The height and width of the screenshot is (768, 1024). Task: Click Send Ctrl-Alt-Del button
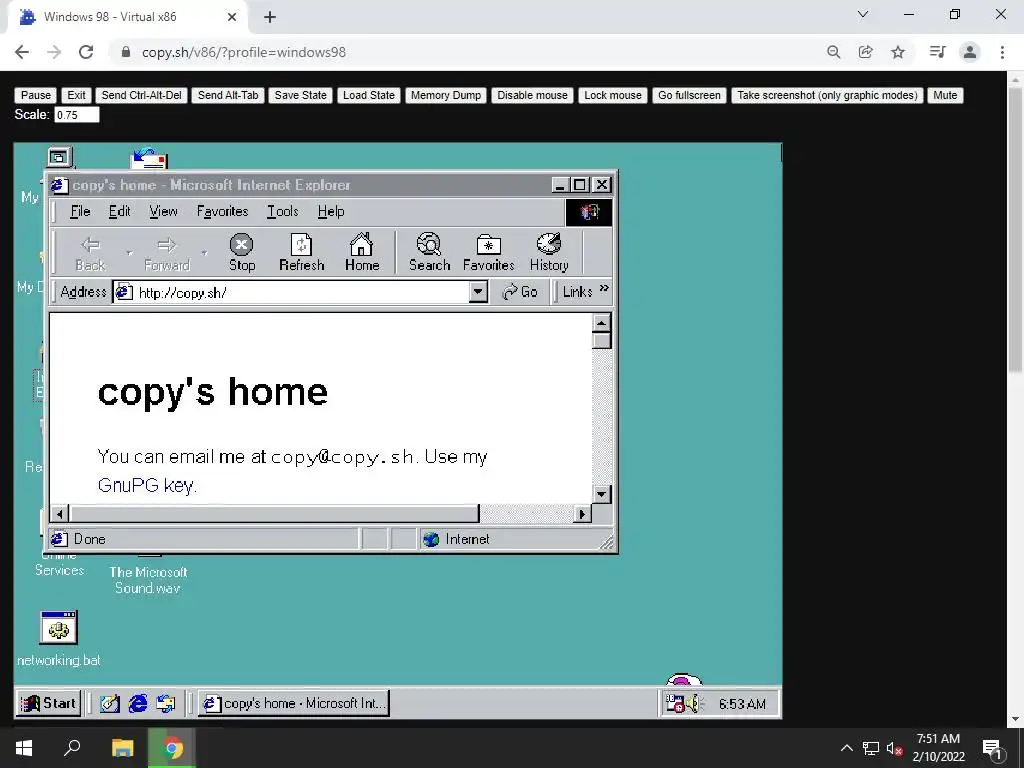coord(142,95)
